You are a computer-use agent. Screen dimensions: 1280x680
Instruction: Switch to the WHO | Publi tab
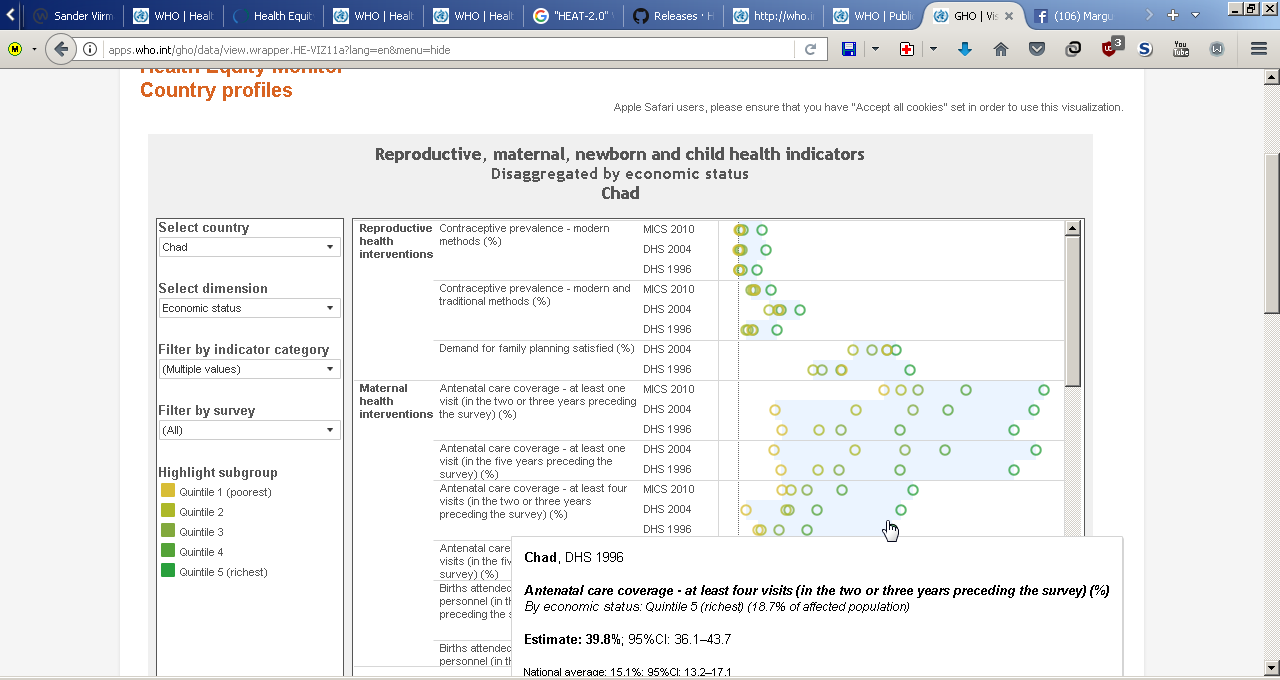point(874,16)
